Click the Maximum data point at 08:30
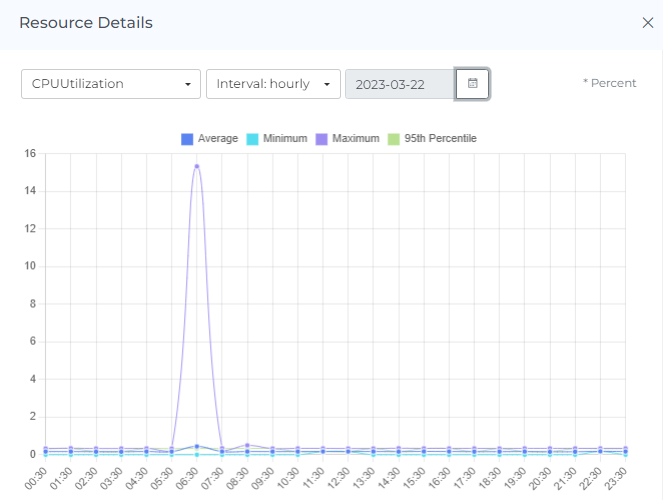The width and height of the screenshot is (663, 500). pyautogui.click(x=247, y=445)
